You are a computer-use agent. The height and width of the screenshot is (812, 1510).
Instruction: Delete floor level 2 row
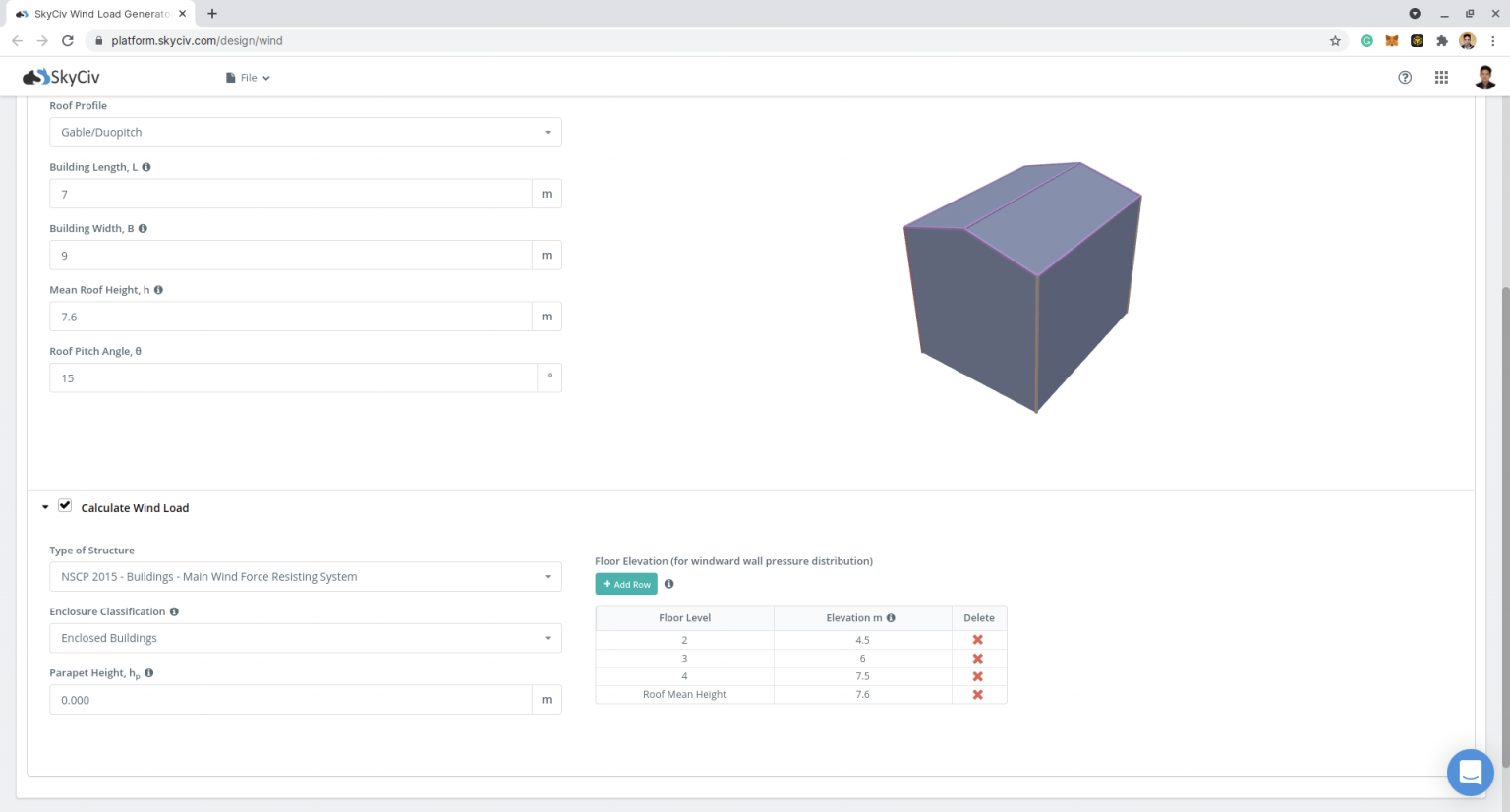(x=978, y=640)
